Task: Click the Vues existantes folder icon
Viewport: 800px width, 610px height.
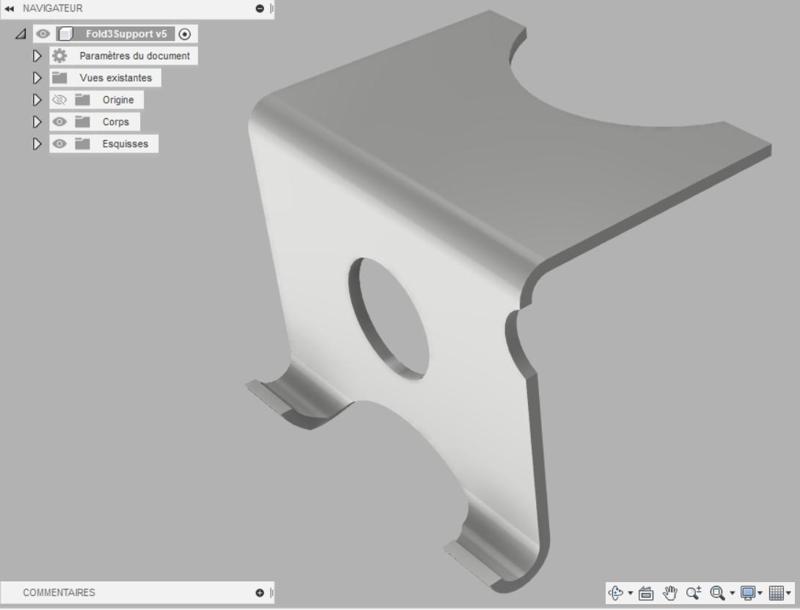Action: tap(60, 78)
